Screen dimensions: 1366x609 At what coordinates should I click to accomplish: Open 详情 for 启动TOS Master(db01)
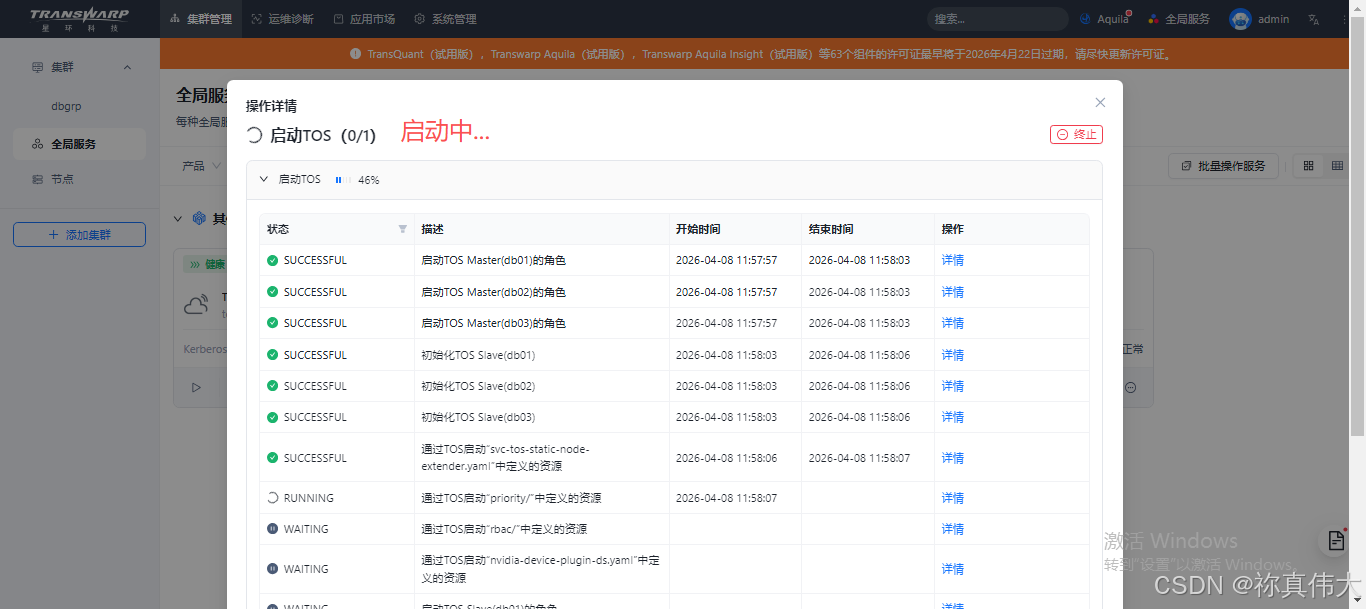tap(953, 260)
